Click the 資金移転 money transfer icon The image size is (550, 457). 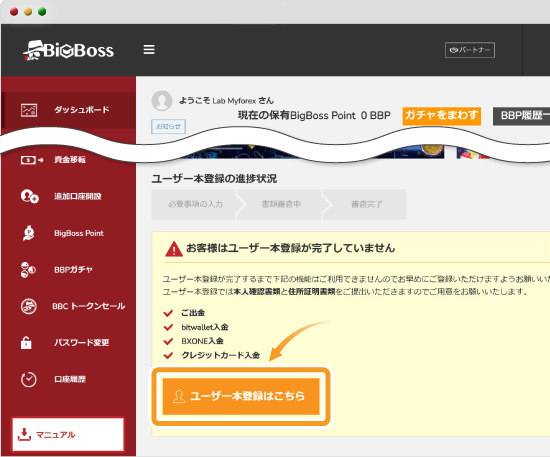[32, 160]
